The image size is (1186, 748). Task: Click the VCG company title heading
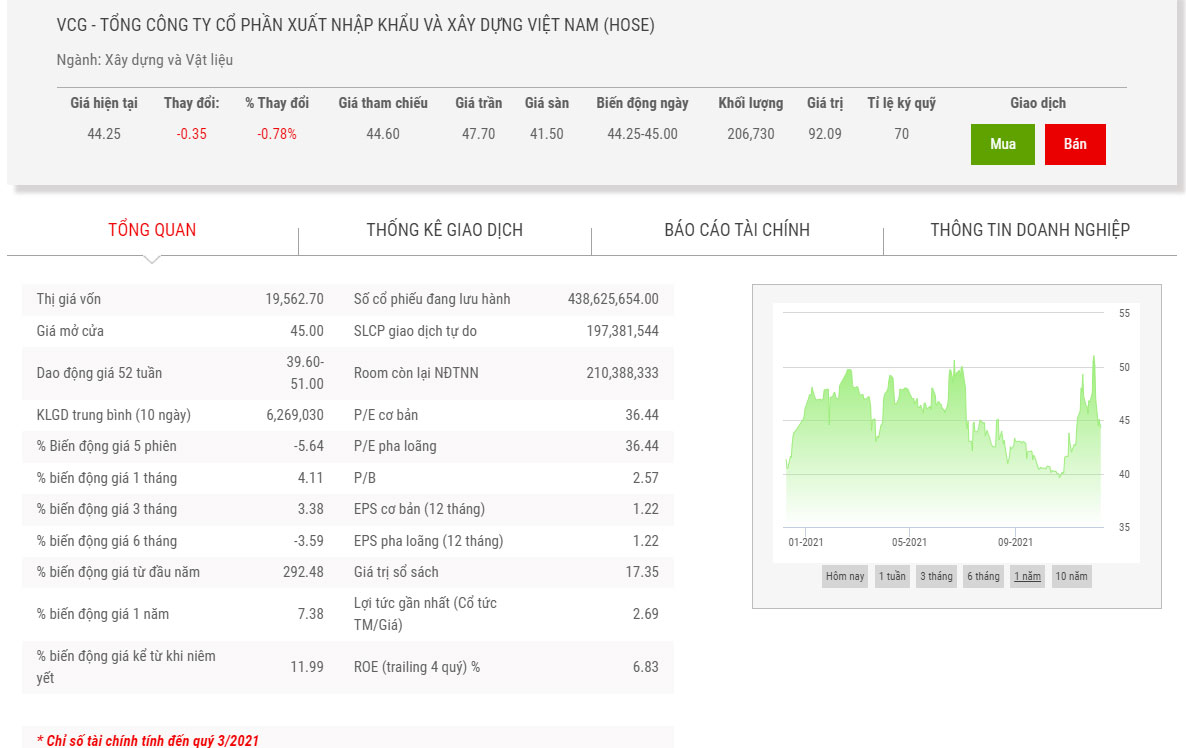point(355,25)
